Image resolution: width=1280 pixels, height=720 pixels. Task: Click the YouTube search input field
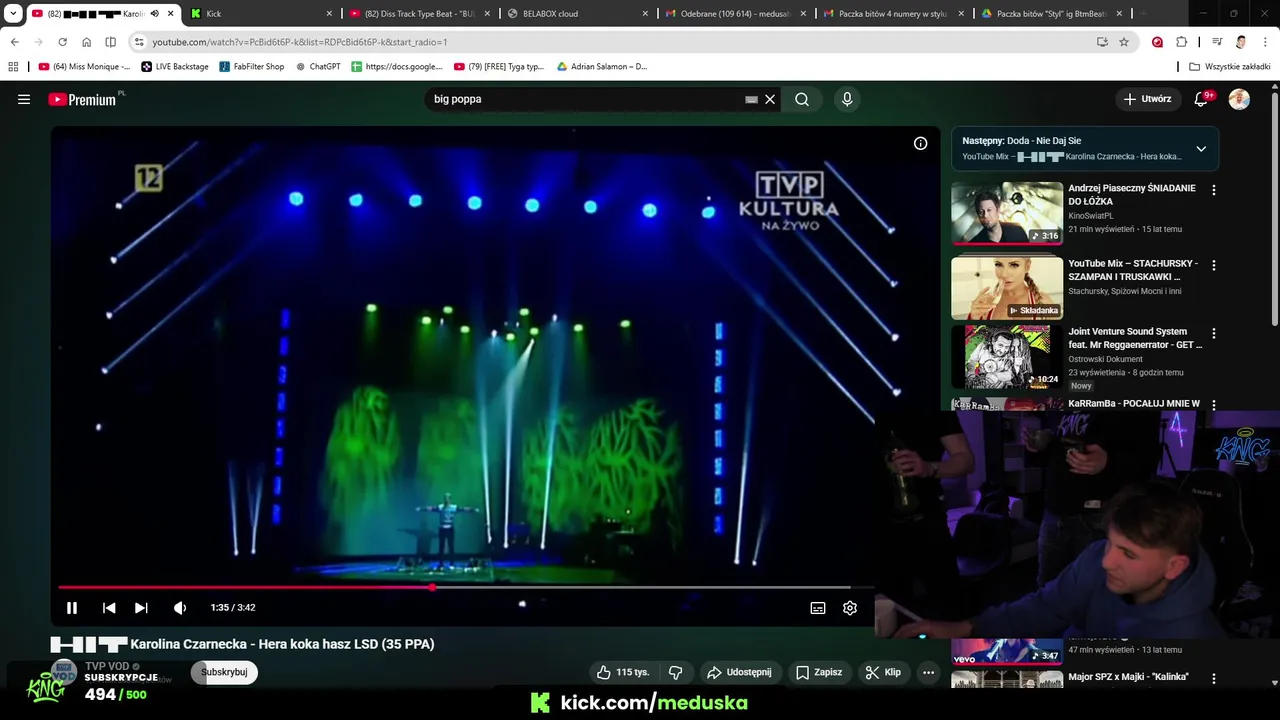(585, 99)
